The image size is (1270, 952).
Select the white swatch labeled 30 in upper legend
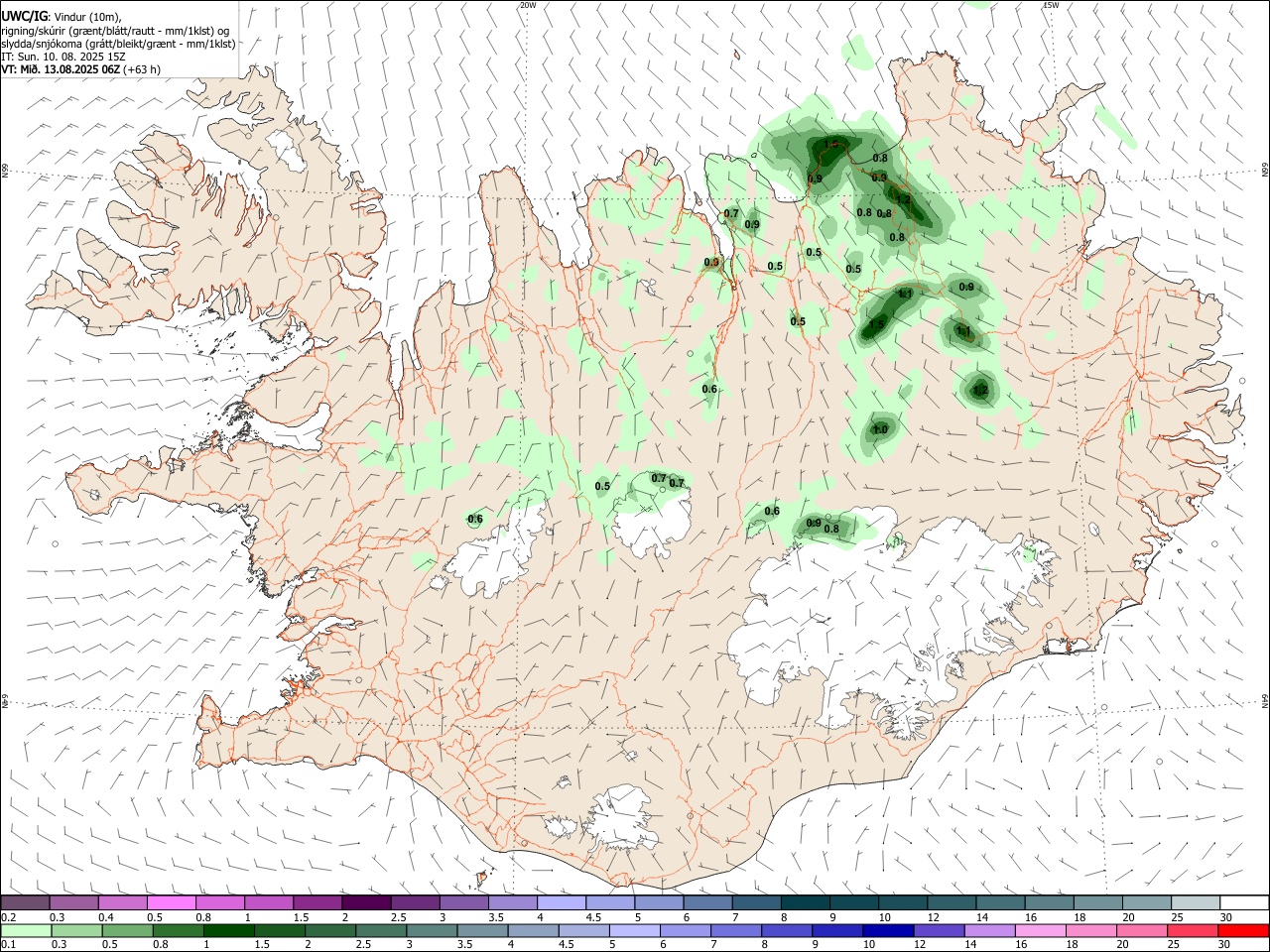pos(1244,902)
